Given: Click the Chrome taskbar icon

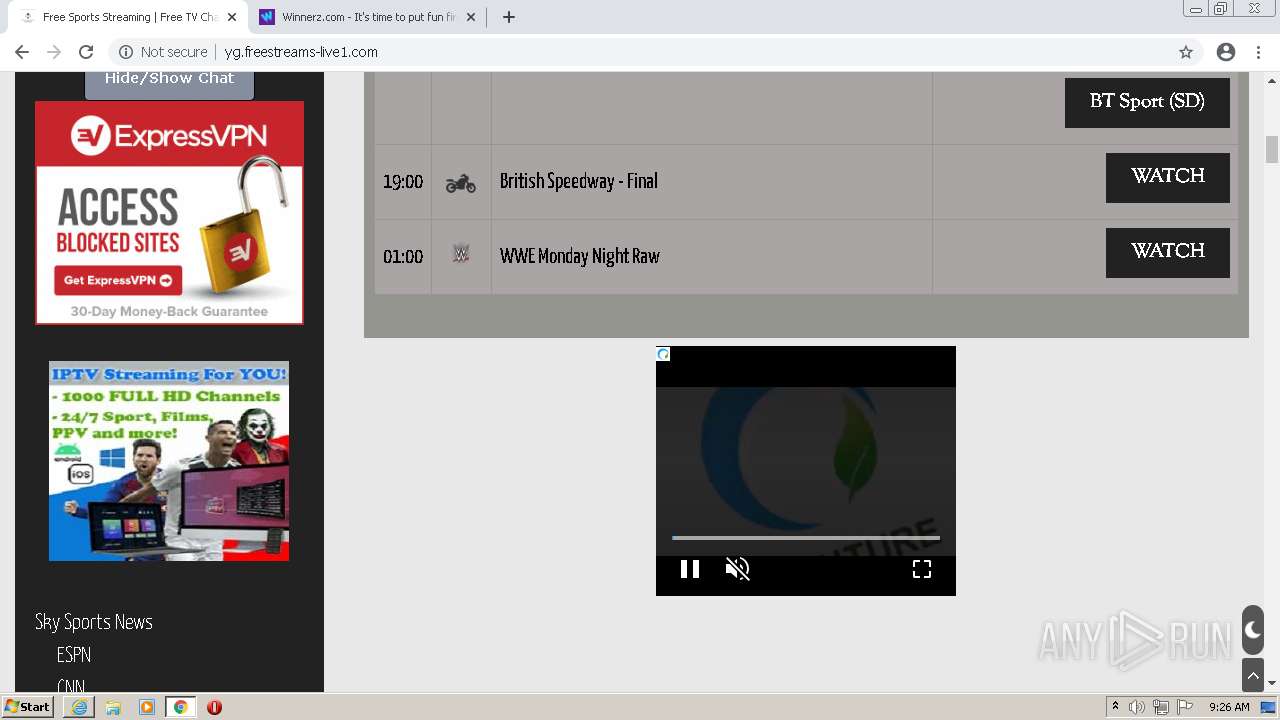Looking at the screenshot, I should [180, 707].
